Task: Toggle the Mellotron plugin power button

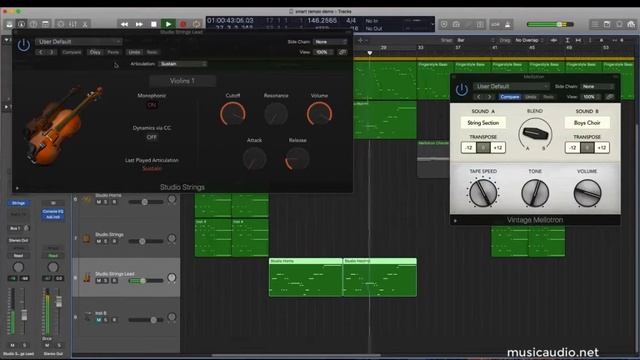Action: 462,89
